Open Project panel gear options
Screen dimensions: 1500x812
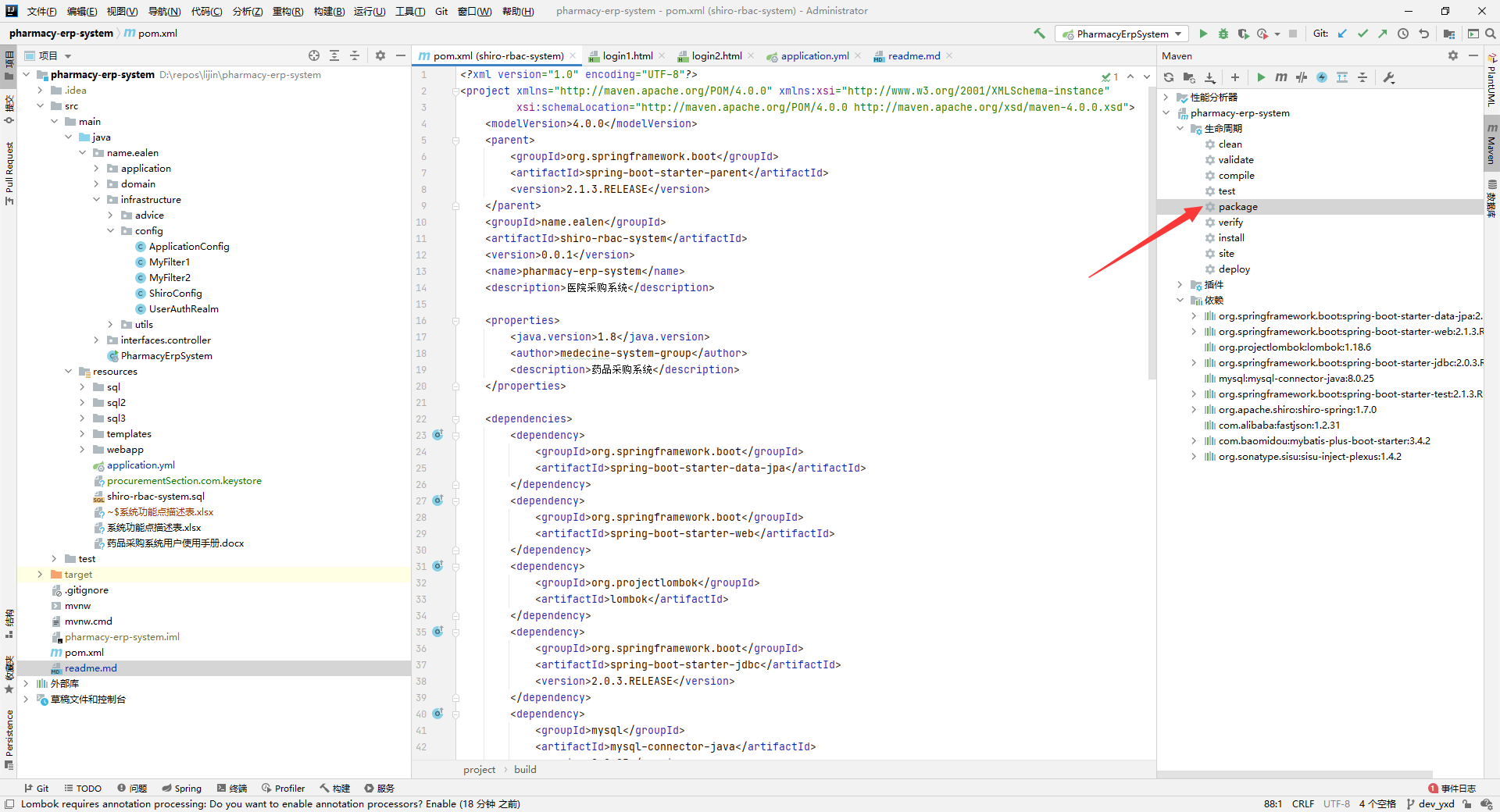click(380, 55)
